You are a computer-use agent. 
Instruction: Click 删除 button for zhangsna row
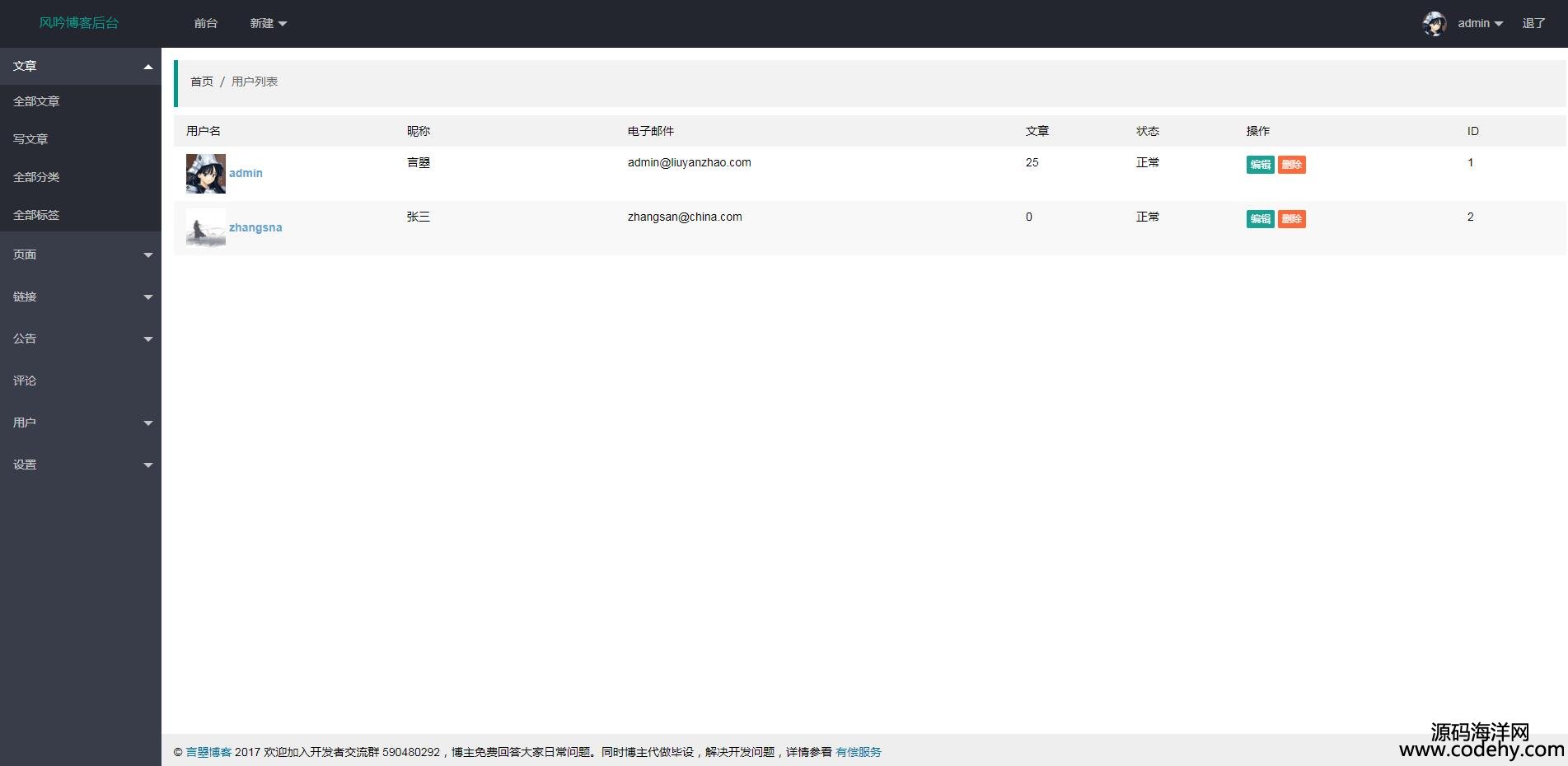point(1292,219)
